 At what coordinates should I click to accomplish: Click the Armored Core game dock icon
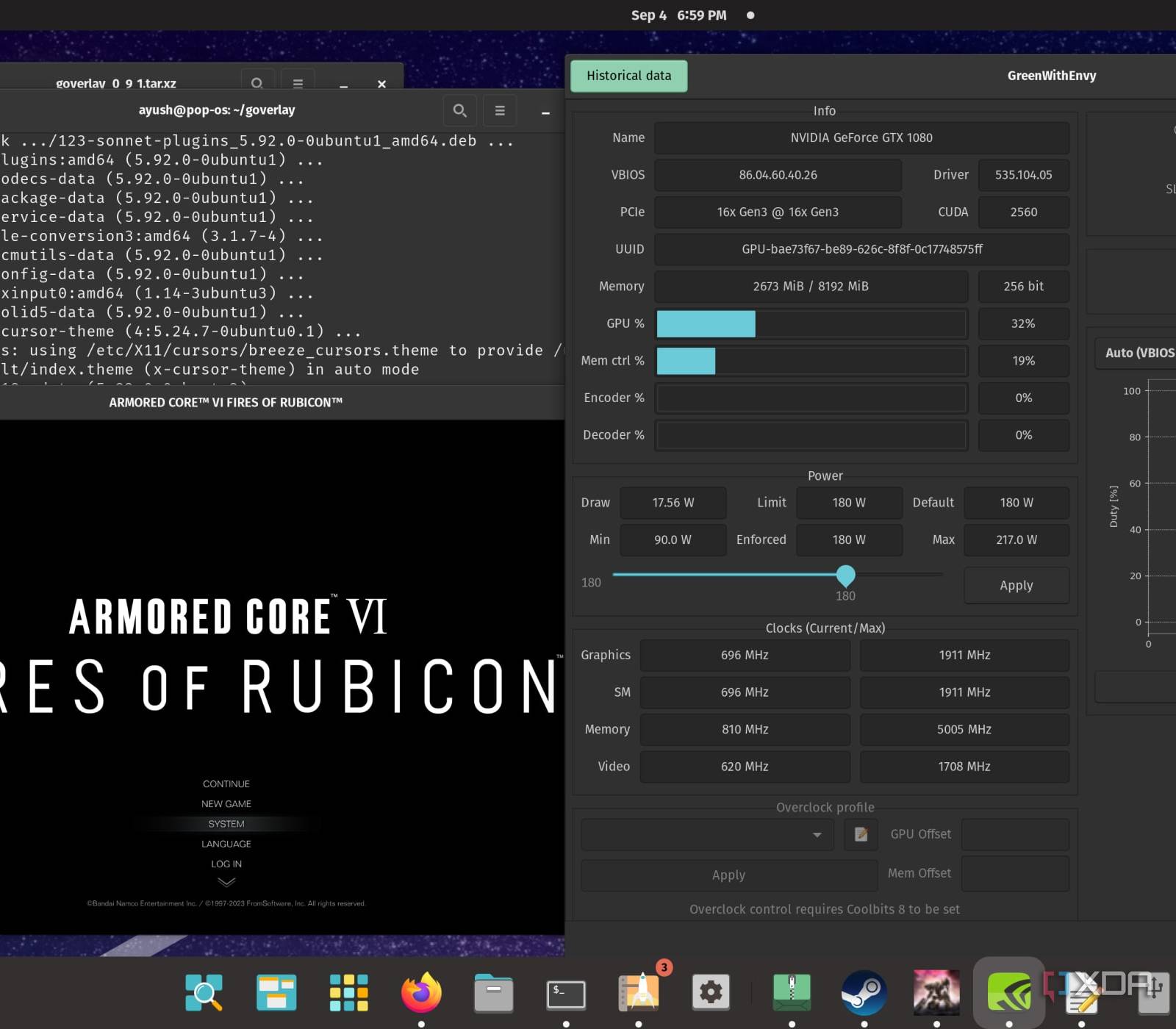[936, 993]
